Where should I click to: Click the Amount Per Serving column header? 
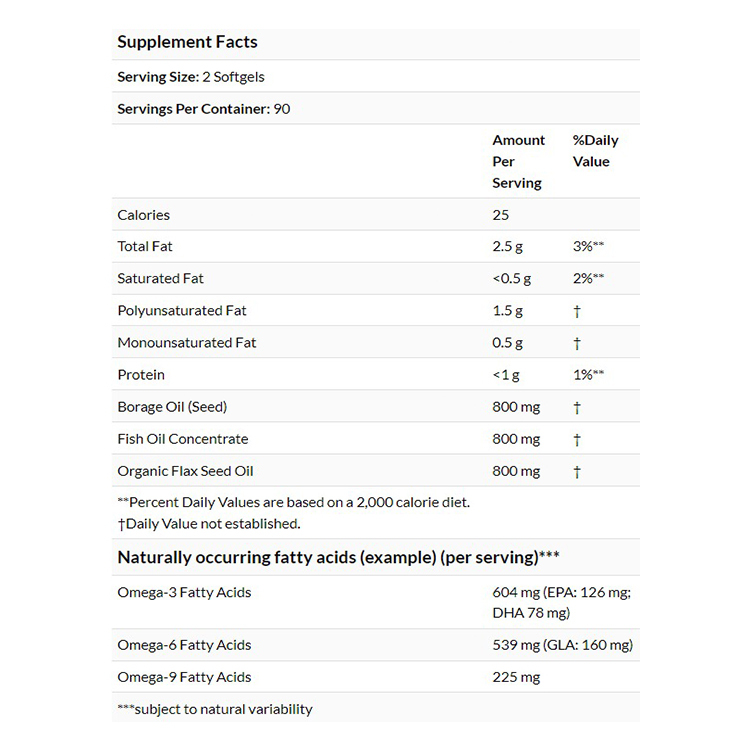pos(518,161)
